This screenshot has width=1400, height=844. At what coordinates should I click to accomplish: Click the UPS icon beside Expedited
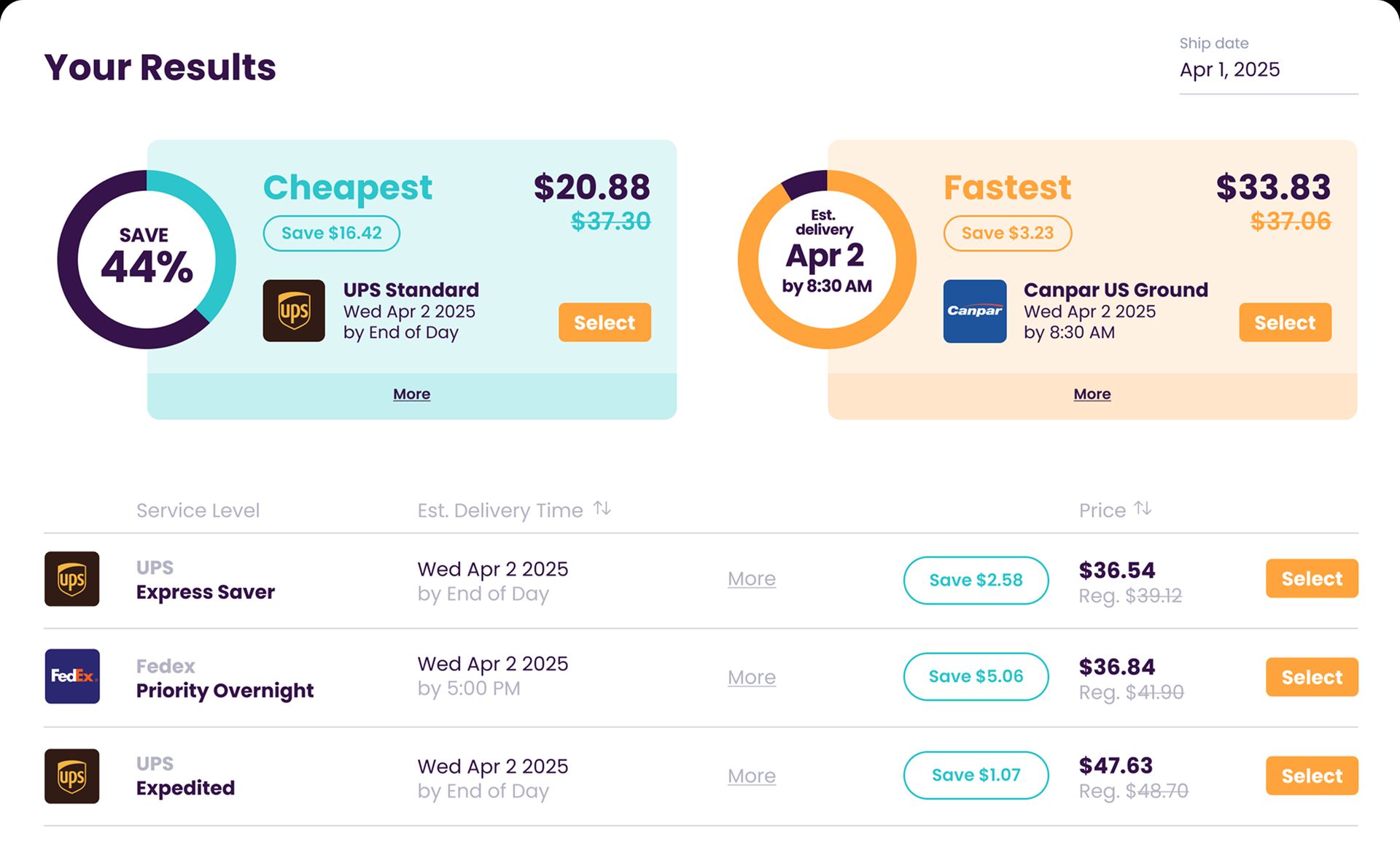coord(71,776)
